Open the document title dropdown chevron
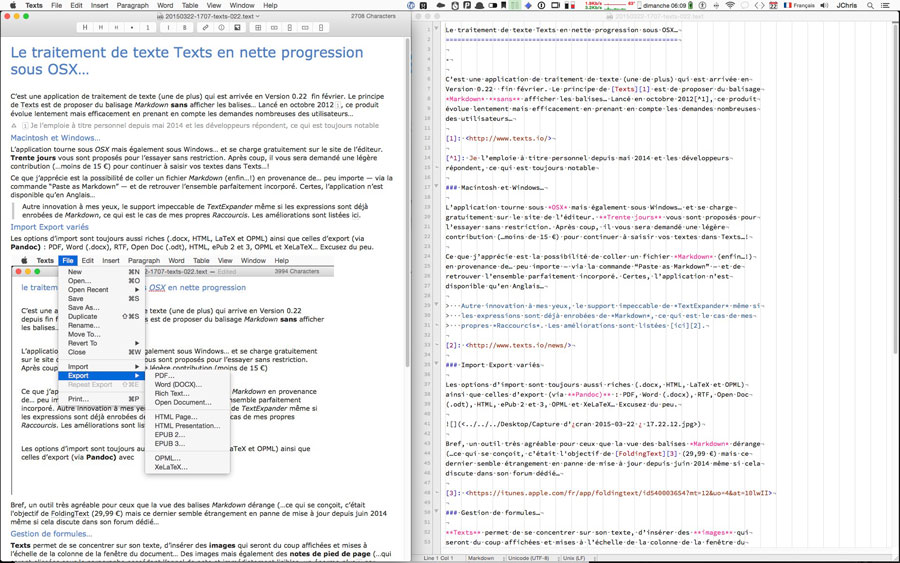900x563 pixels. [x=257, y=16]
